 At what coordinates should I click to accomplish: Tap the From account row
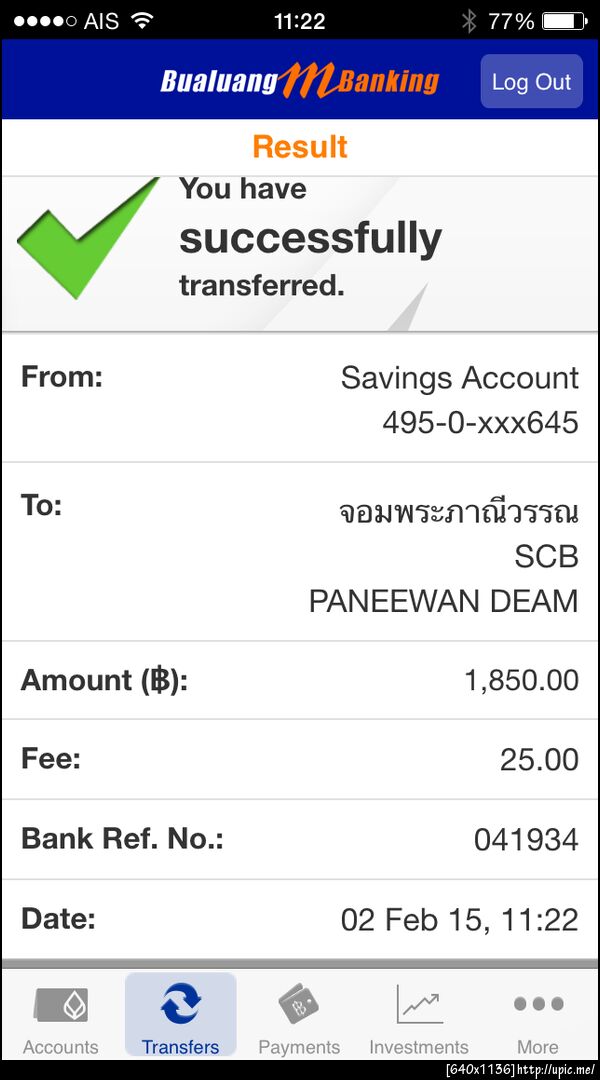point(300,397)
